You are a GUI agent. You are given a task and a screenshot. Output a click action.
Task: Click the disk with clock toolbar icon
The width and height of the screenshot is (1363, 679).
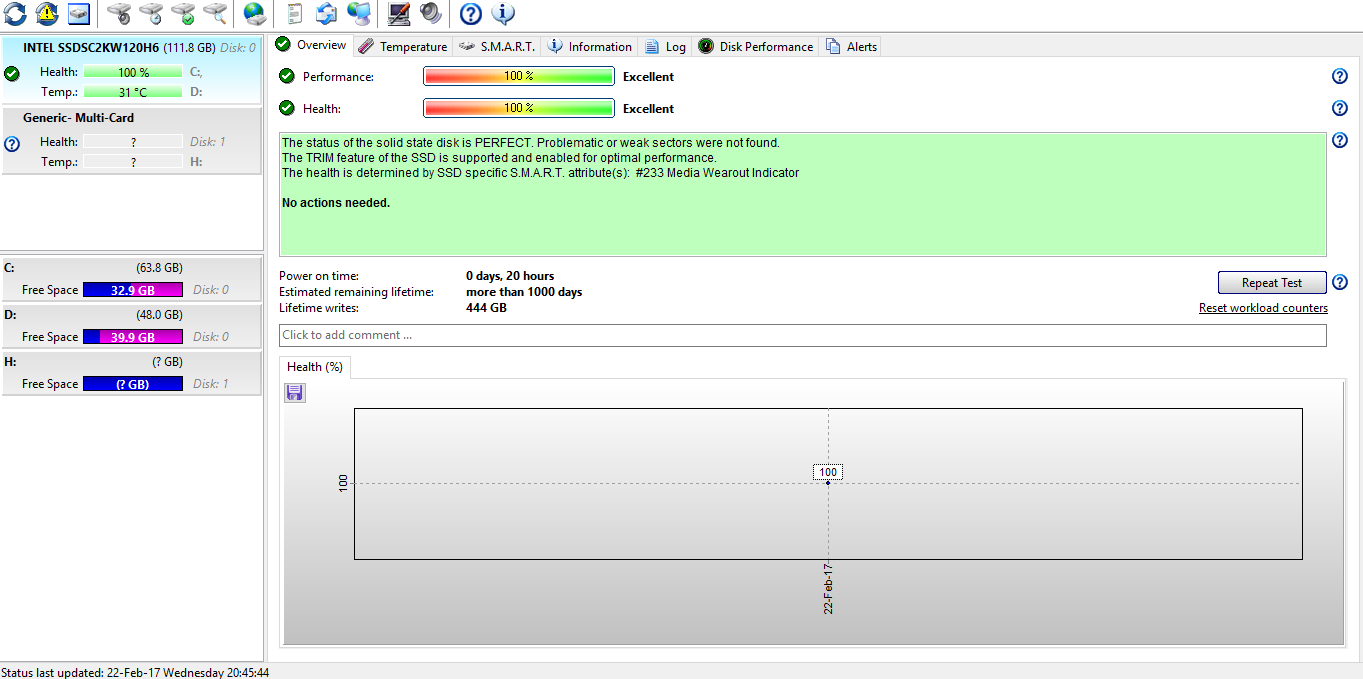(151, 14)
